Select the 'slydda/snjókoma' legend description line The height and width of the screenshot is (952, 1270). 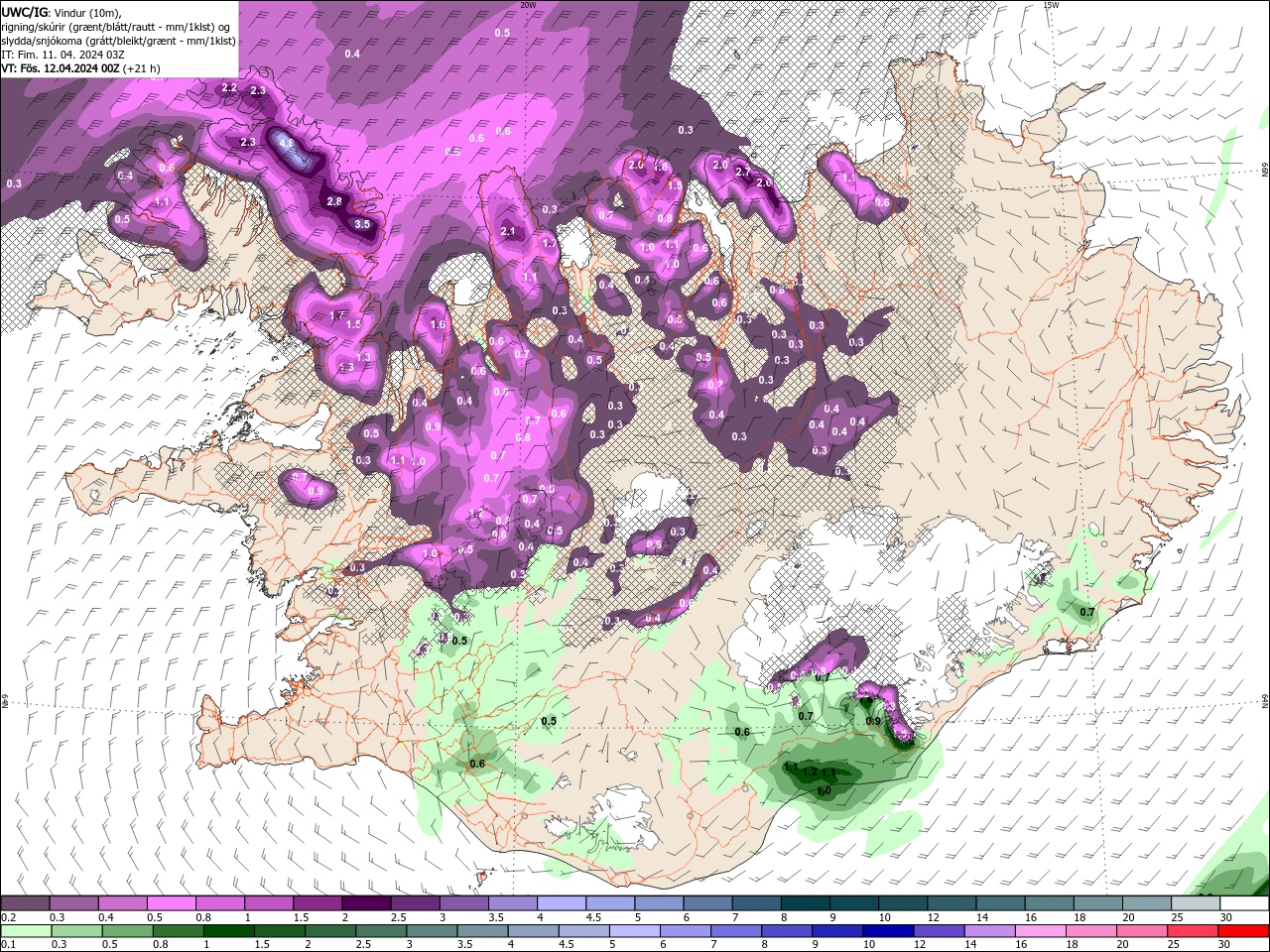pyautogui.click(x=118, y=41)
